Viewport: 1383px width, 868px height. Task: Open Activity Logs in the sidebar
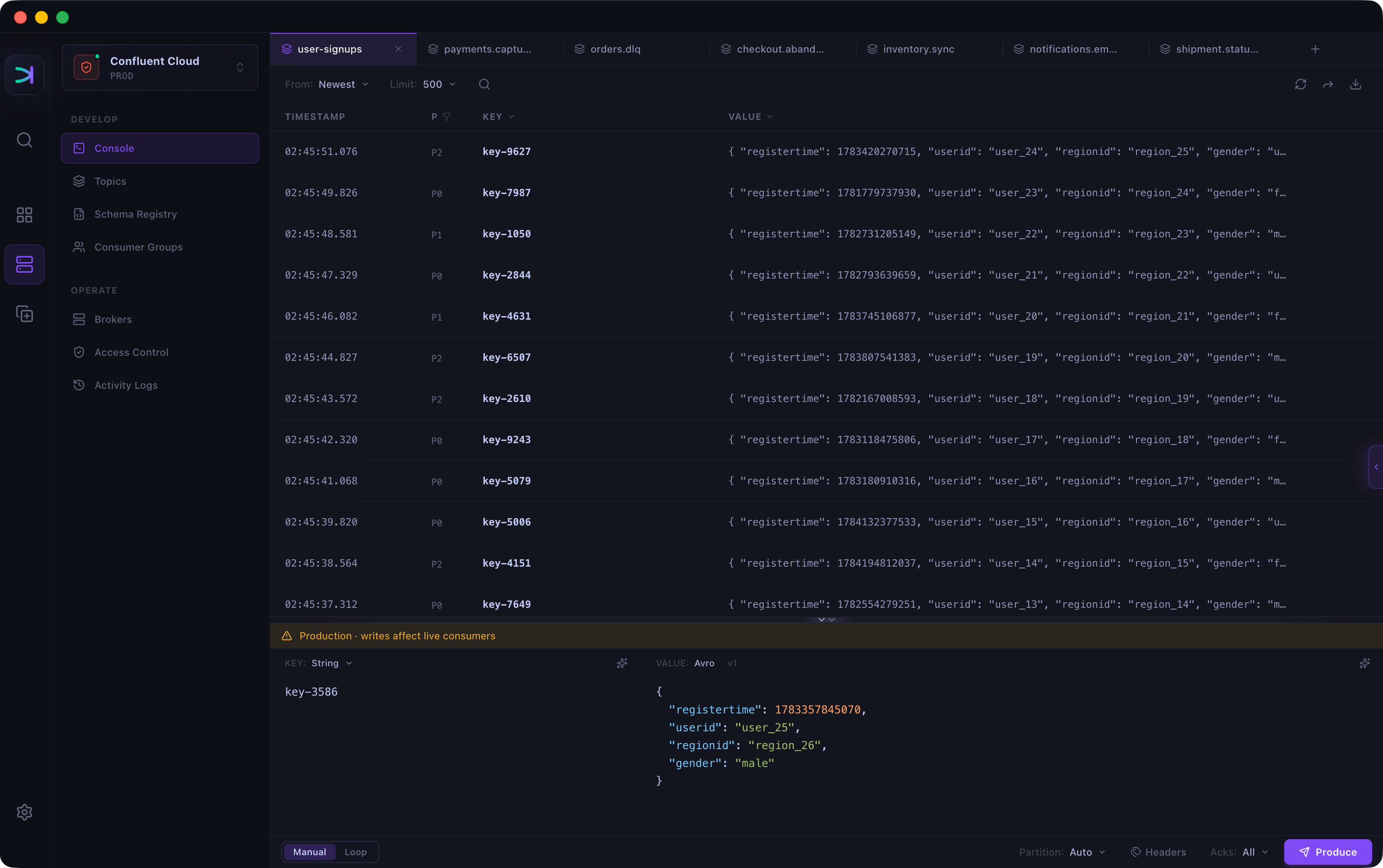159,385
